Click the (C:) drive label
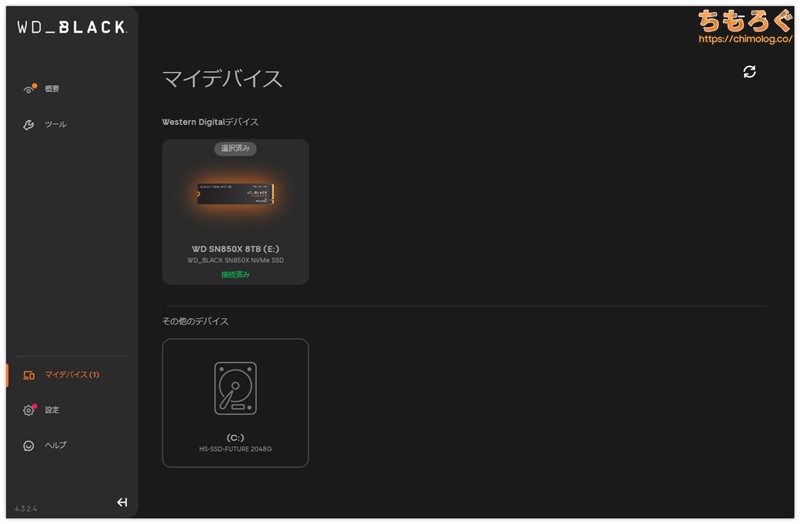This screenshot has width=800, height=524. coord(235,438)
